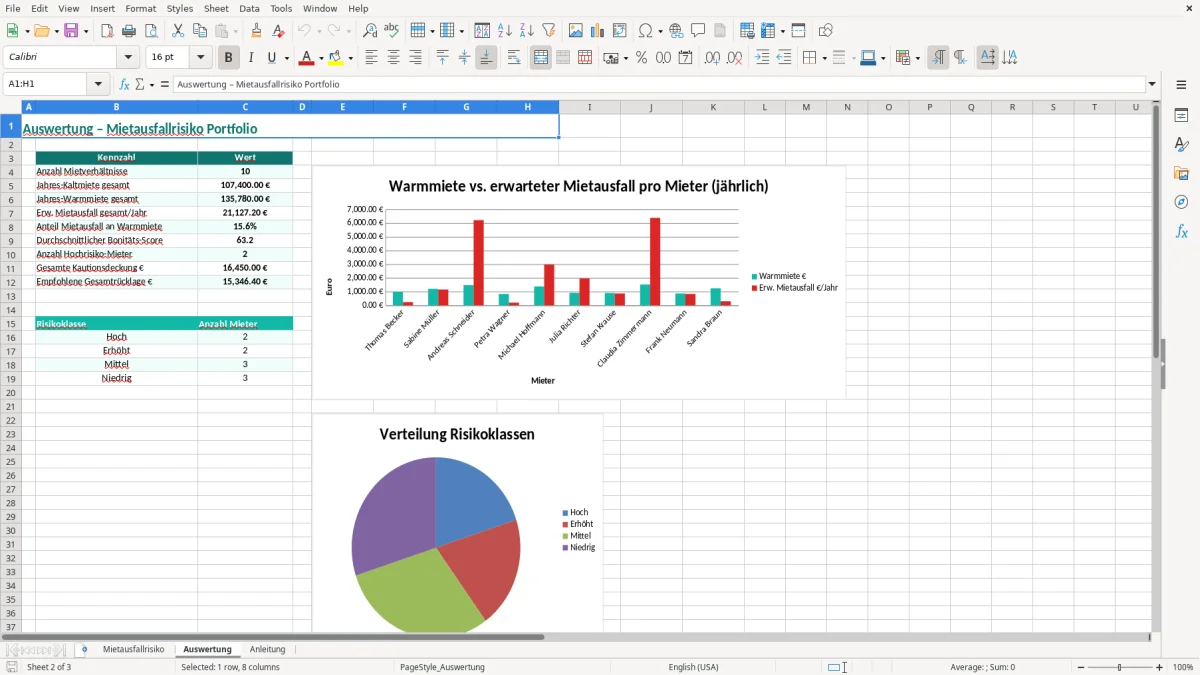Click the status bar zoom slider
The width and height of the screenshot is (1200, 675).
point(1120,667)
